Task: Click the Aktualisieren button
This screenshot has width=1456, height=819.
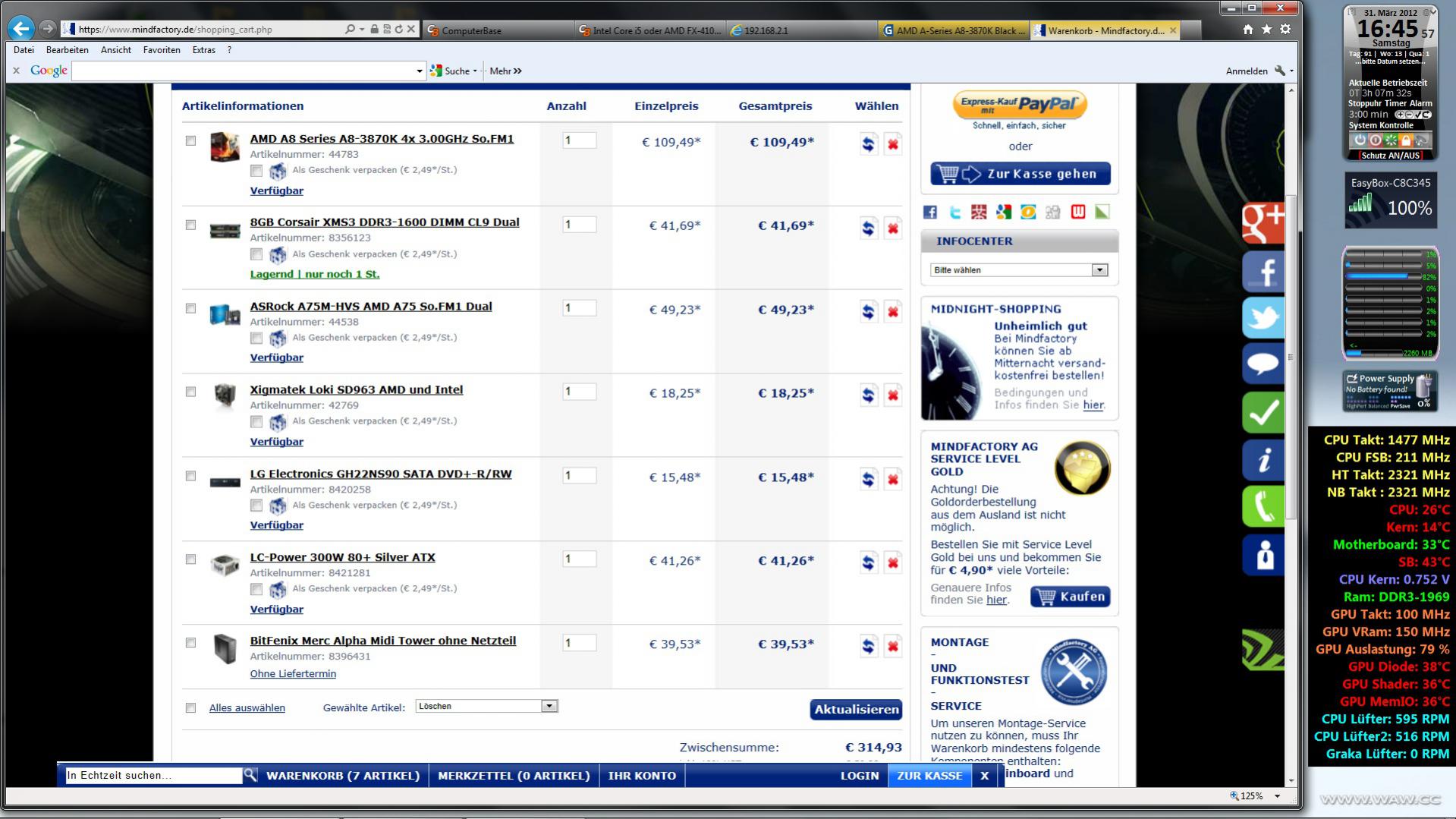Action: click(x=856, y=710)
